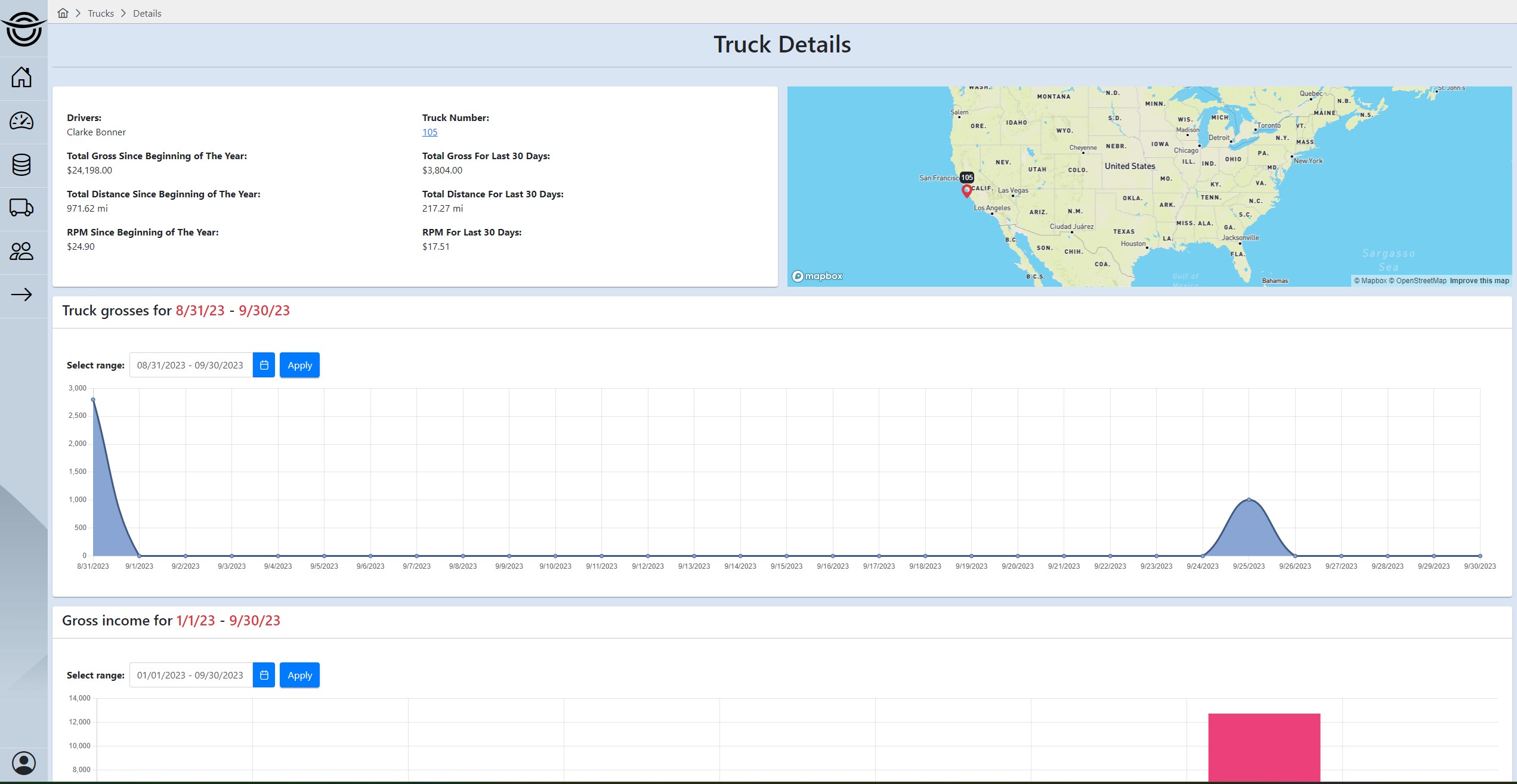Go to Trucks breadcrumb
This screenshot has width=1517, height=784.
click(100, 13)
